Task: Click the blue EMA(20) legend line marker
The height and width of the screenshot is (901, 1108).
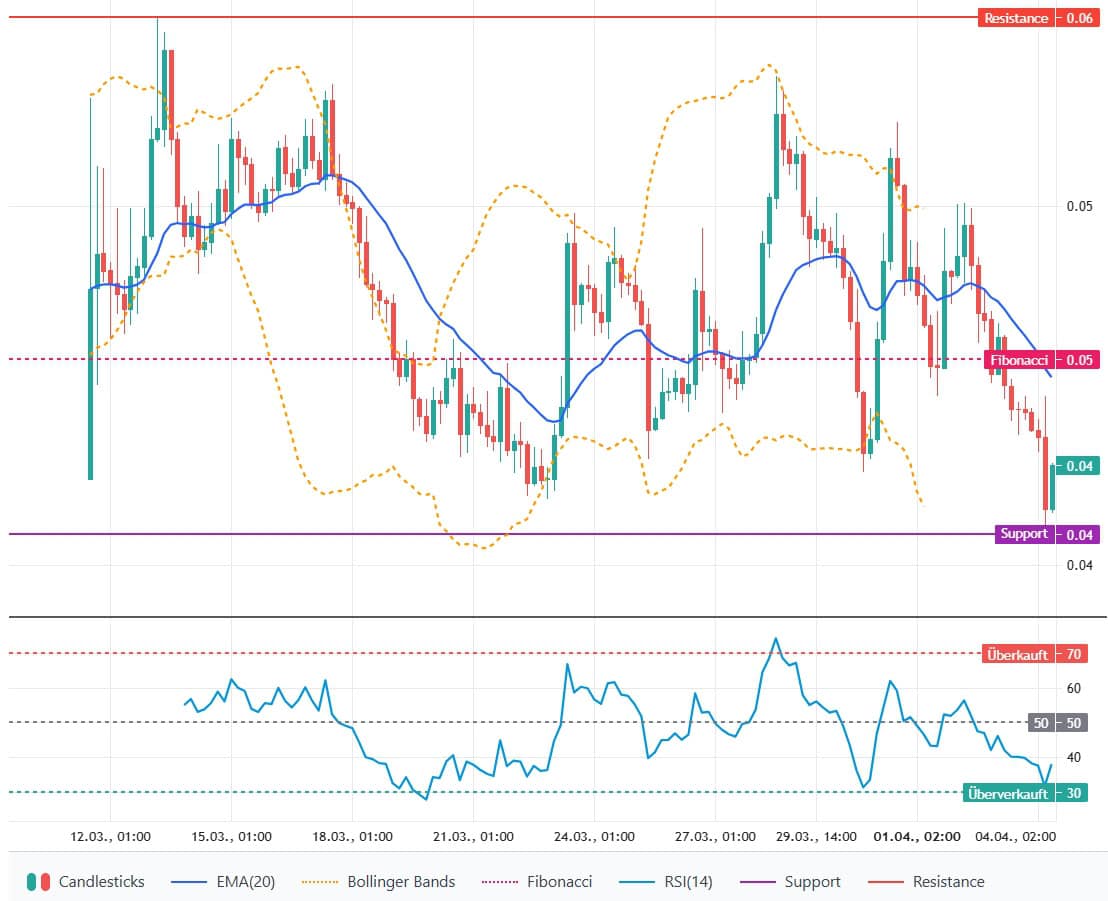Action: pyautogui.click(x=191, y=881)
